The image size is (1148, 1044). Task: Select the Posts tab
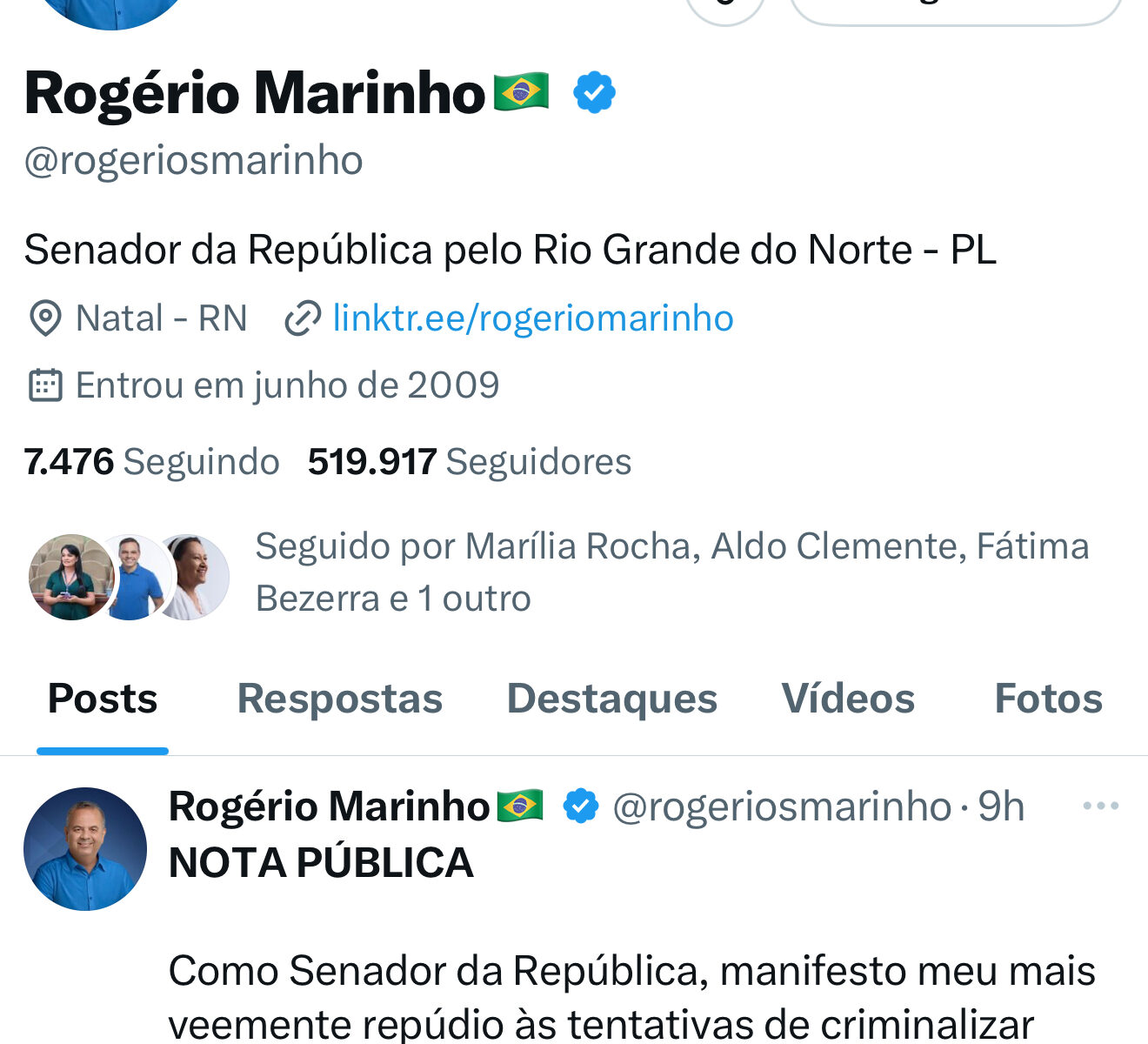pyautogui.click(x=103, y=699)
